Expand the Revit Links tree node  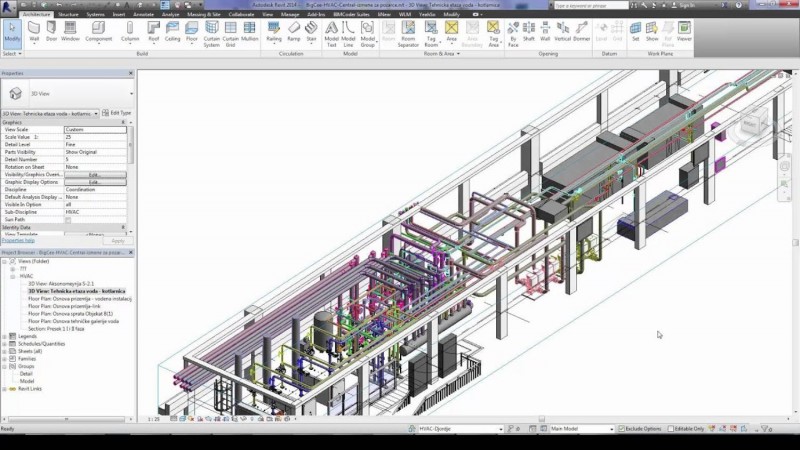point(5,389)
